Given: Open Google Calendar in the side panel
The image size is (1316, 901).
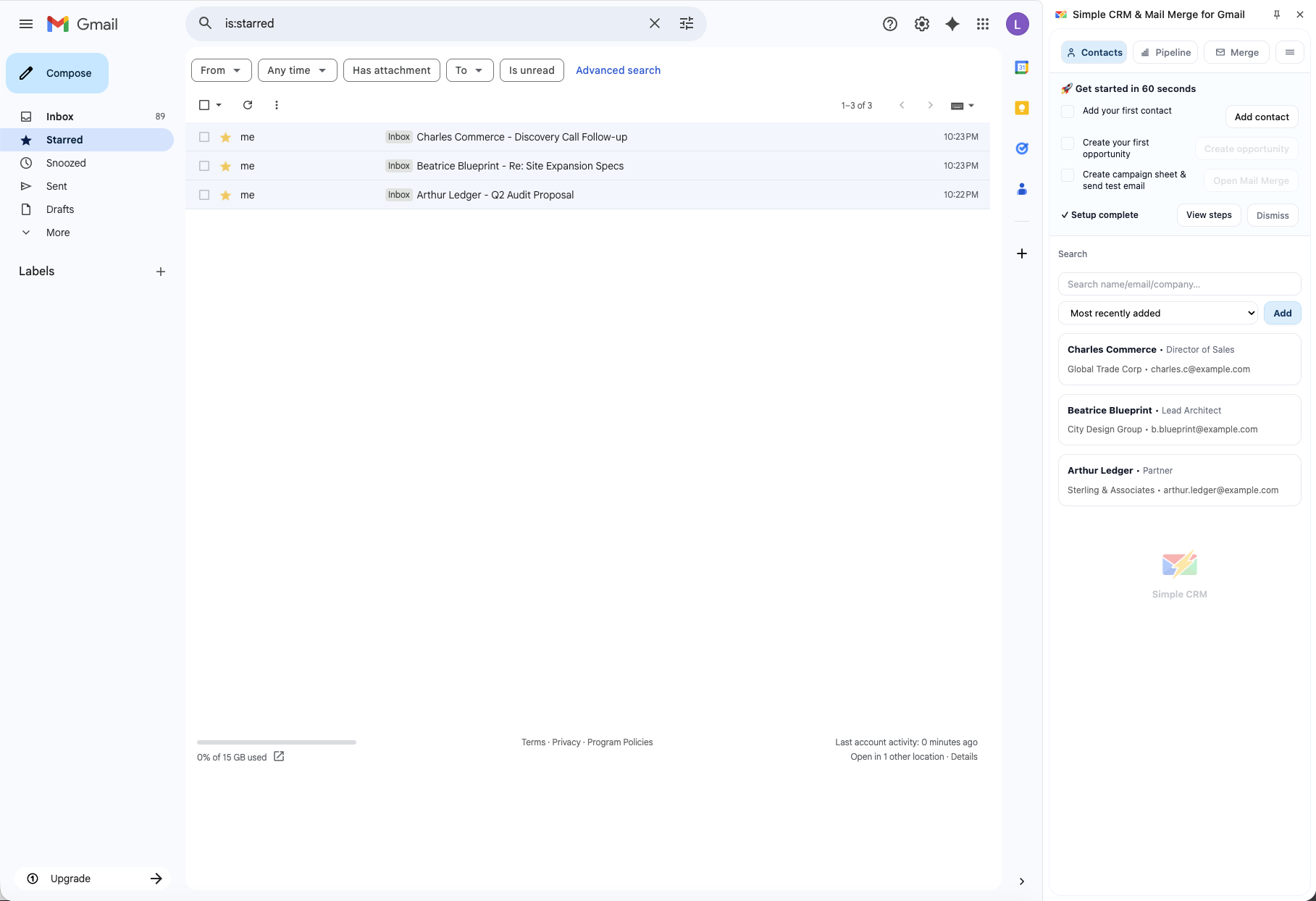Looking at the screenshot, I should click(x=1021, y=67).
